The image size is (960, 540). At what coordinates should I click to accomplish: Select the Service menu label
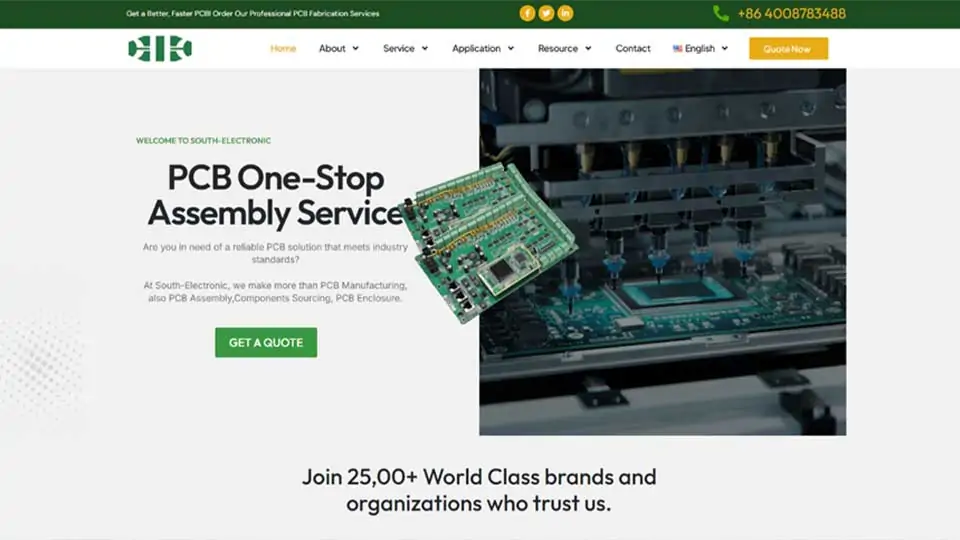pyautogui.click(x=399, y=48)
